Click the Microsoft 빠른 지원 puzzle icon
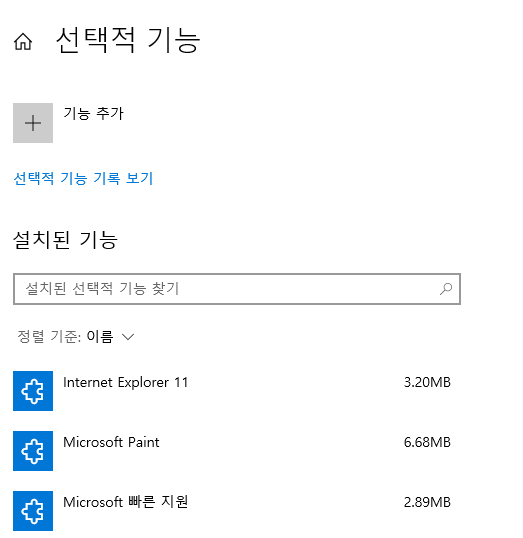The height and width of the screenshot is (538, 523). tap(33, 511)
